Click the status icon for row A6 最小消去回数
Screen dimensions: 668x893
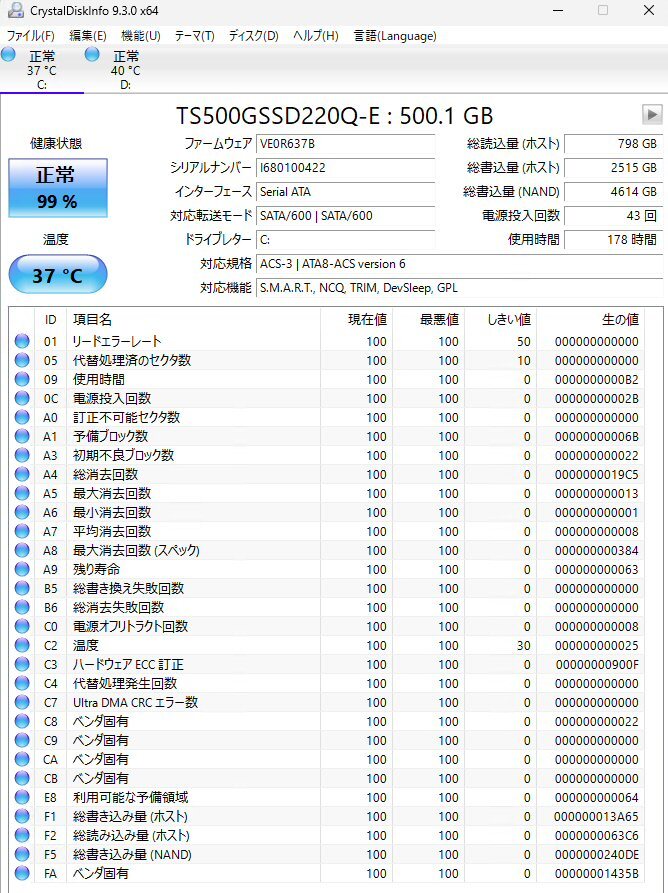(x=22, y=512)
